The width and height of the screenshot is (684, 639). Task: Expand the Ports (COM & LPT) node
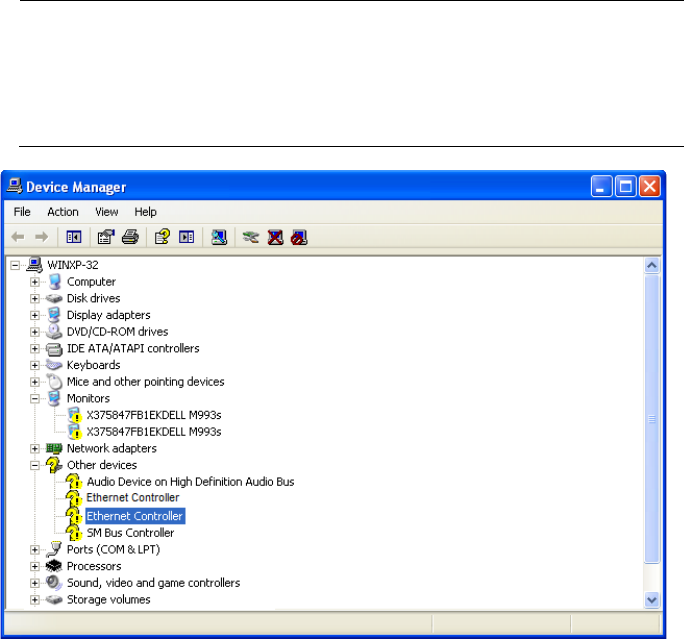pos(35,550)
